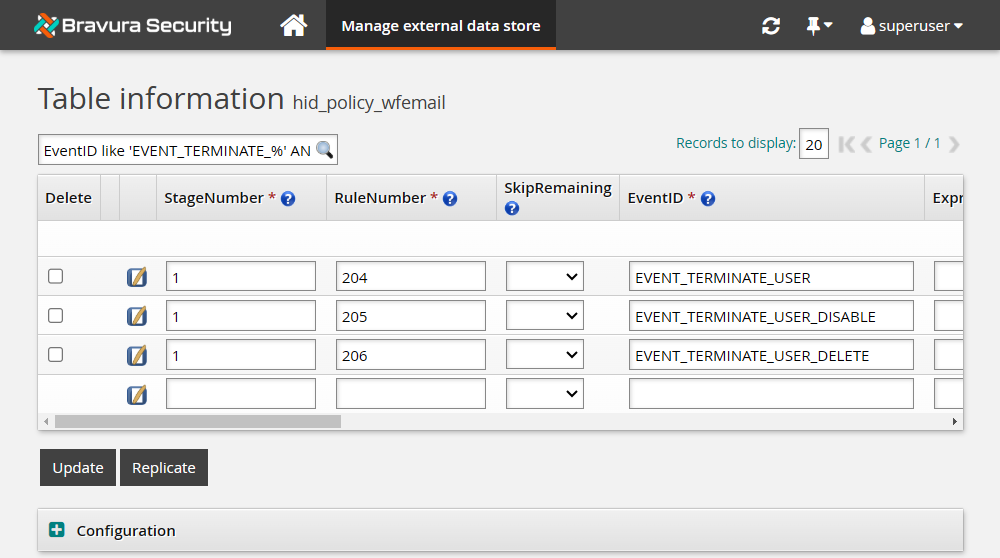1000x558 pixels.
Task: Click RuleNumber field showing 205
Action: pos(411,316)
